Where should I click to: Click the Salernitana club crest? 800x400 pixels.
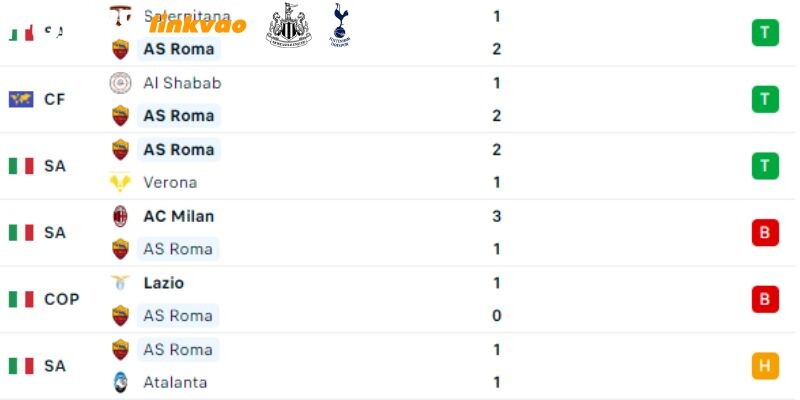point(120,16)
